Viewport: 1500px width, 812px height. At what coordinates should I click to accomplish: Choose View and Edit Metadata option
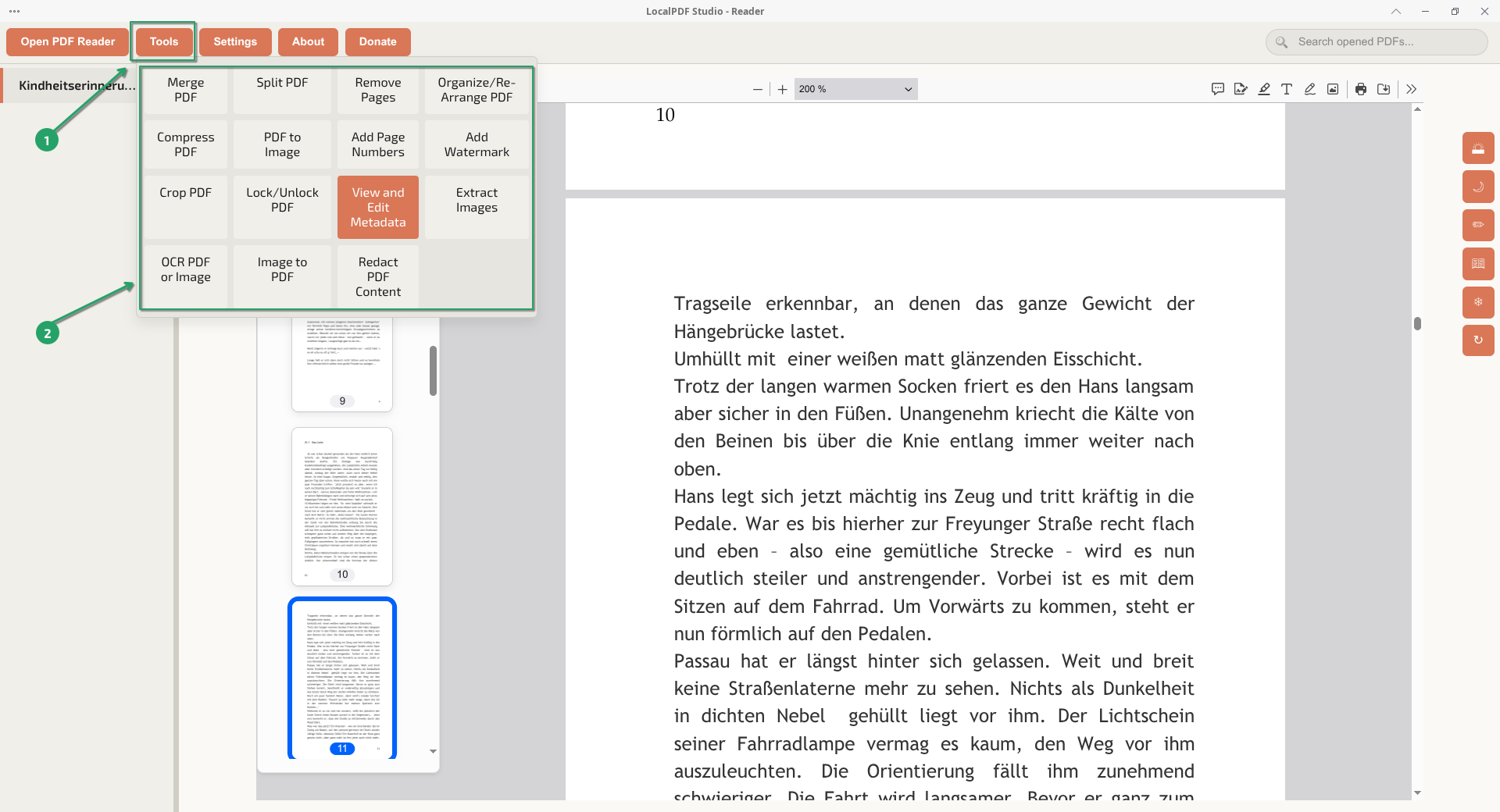click(378, 207)
